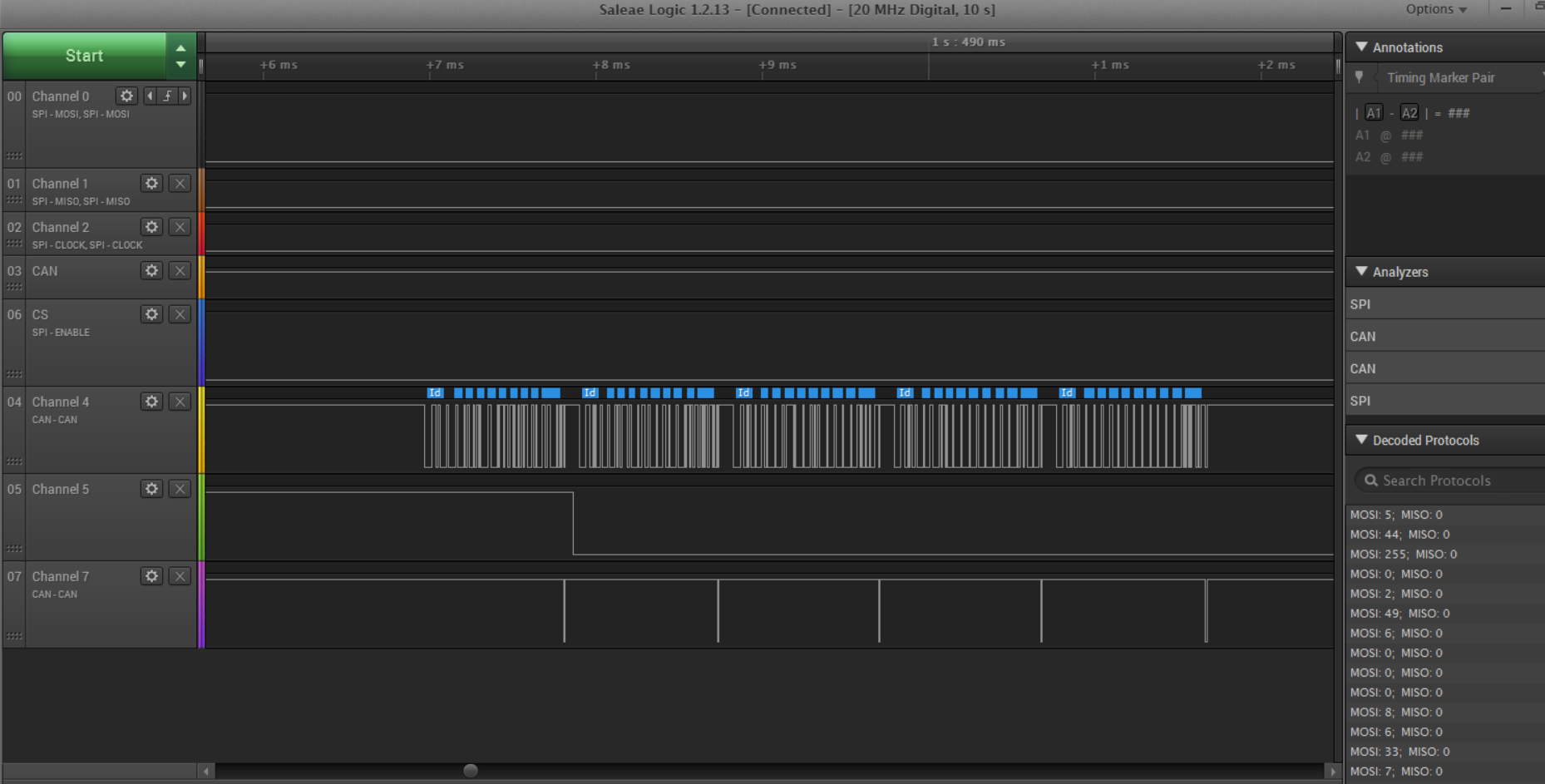Open Channel 5 settings gear

point(151,489)
